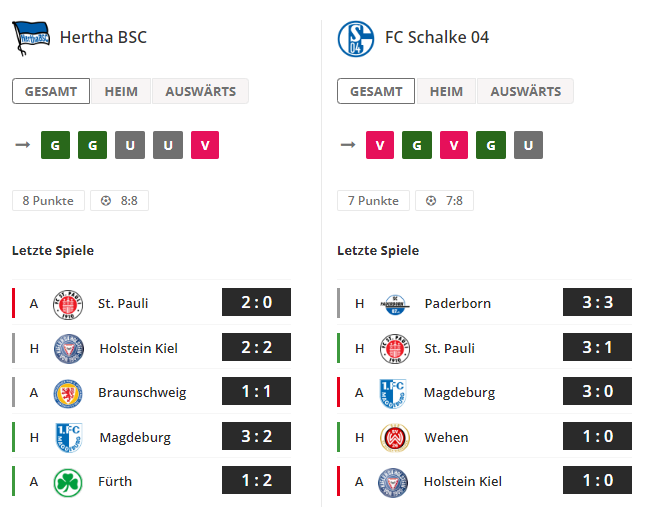The image size is (647, 507).
Task: Click Hertha's pink V form badge
Action: 205,145
